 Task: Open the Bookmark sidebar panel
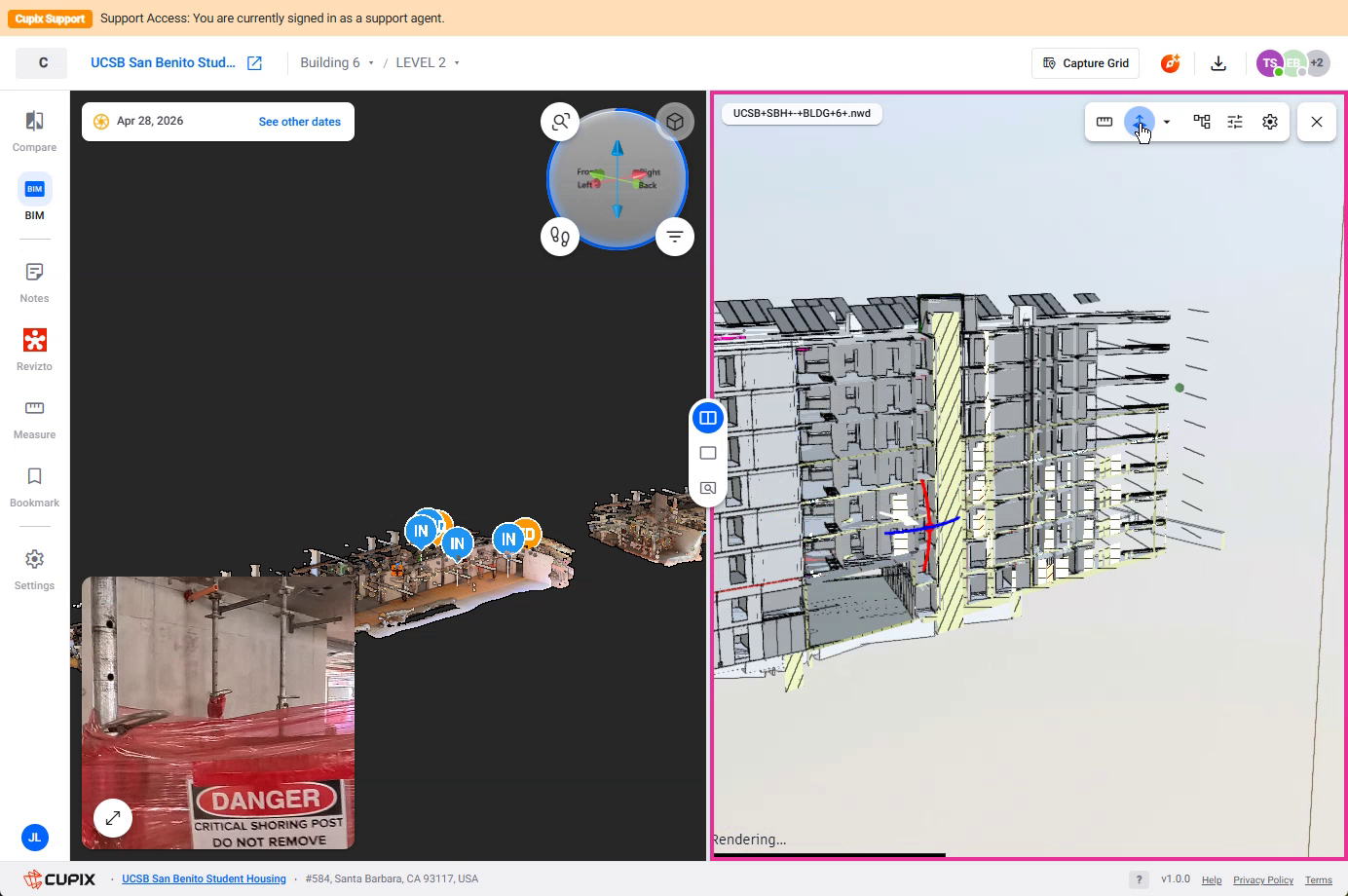click(x=34, y=486)
